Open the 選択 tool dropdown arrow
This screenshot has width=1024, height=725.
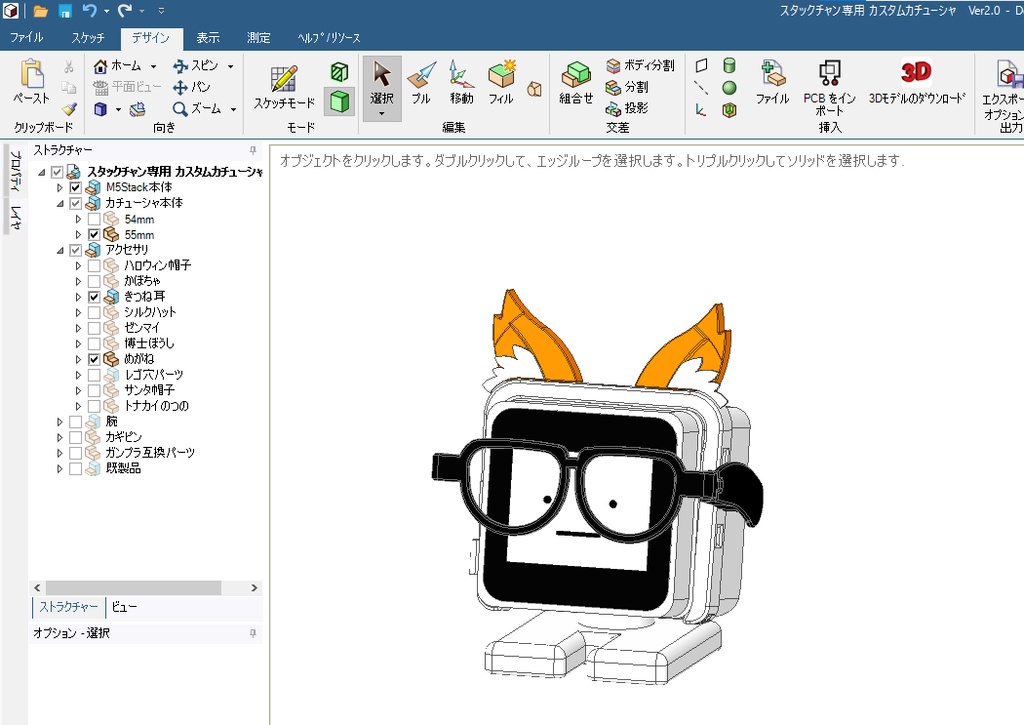click(x=381, y=114)
